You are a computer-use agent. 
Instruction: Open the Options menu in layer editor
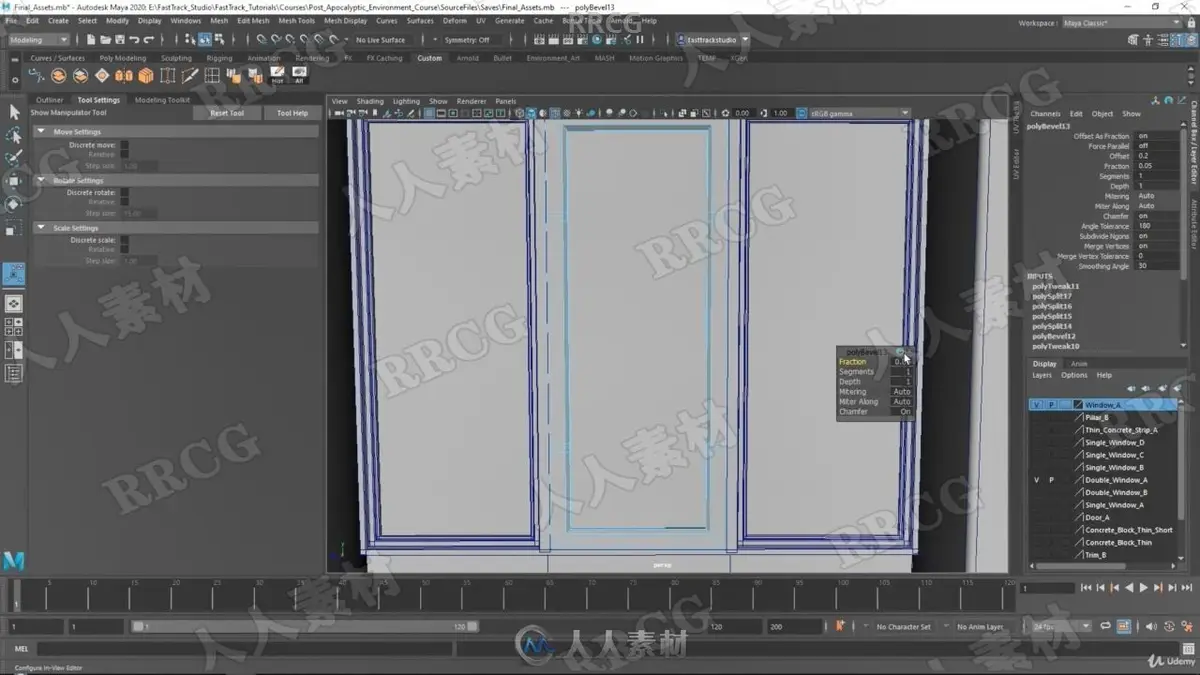coord(1074,375)
